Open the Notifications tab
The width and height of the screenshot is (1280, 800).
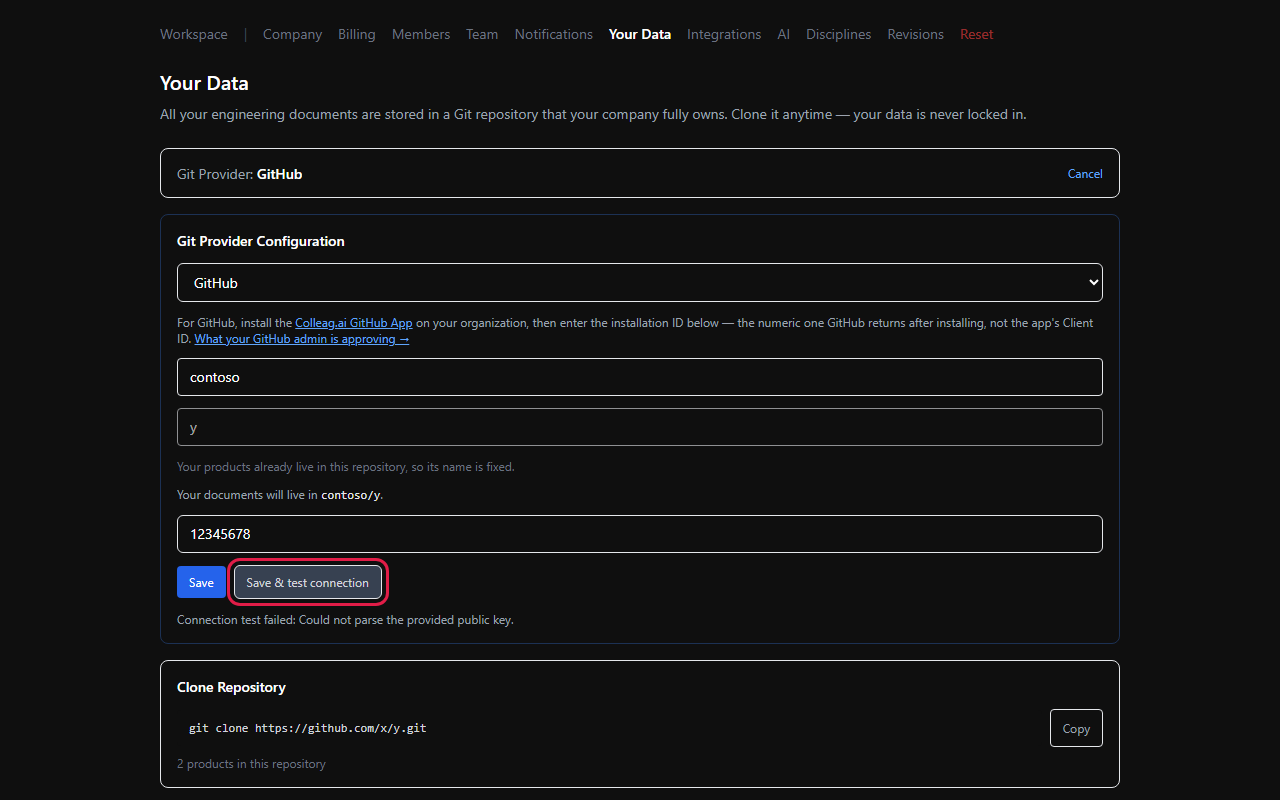tap(554, 34)
